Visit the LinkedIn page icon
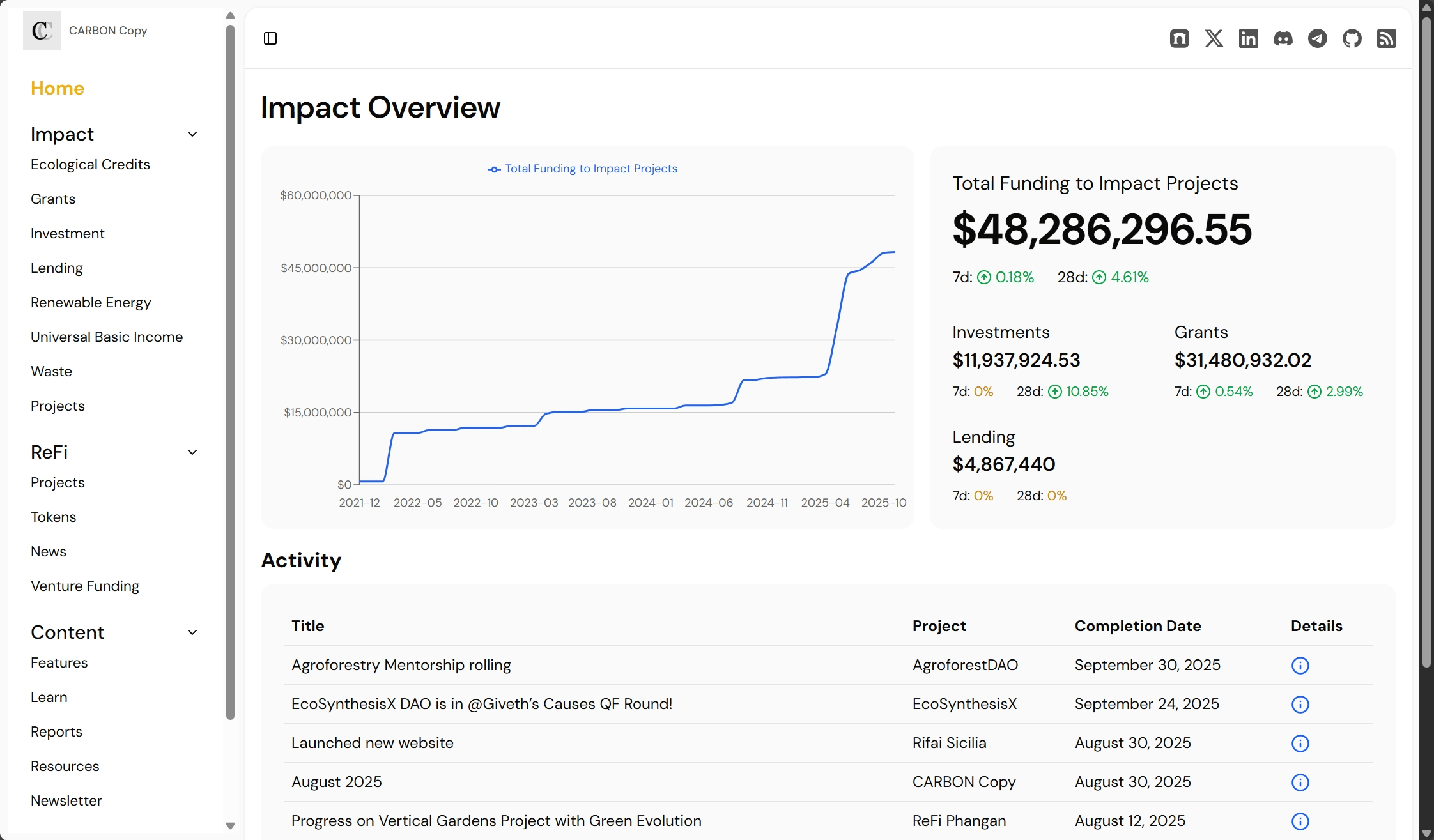The width and height of the screenshot is (1434, 840). [1248, 38]
